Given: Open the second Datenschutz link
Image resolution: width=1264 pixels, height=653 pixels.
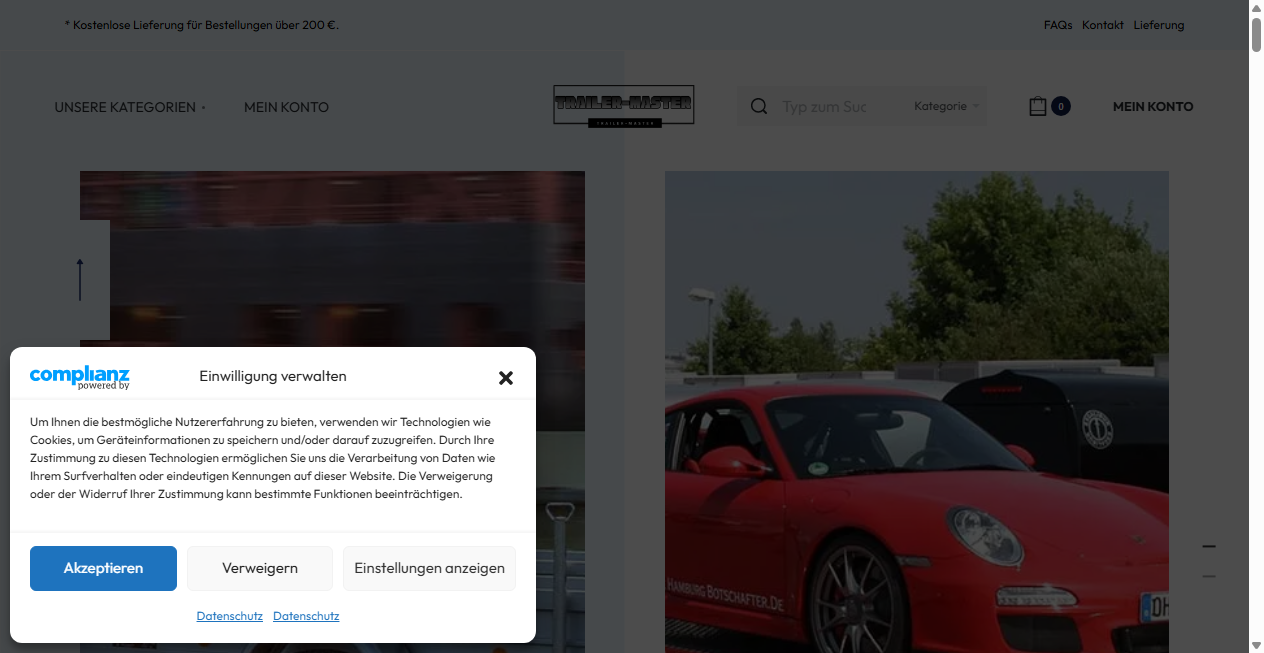Looking at the screenshot, I should pyautogui.click(x=306, y=616).
